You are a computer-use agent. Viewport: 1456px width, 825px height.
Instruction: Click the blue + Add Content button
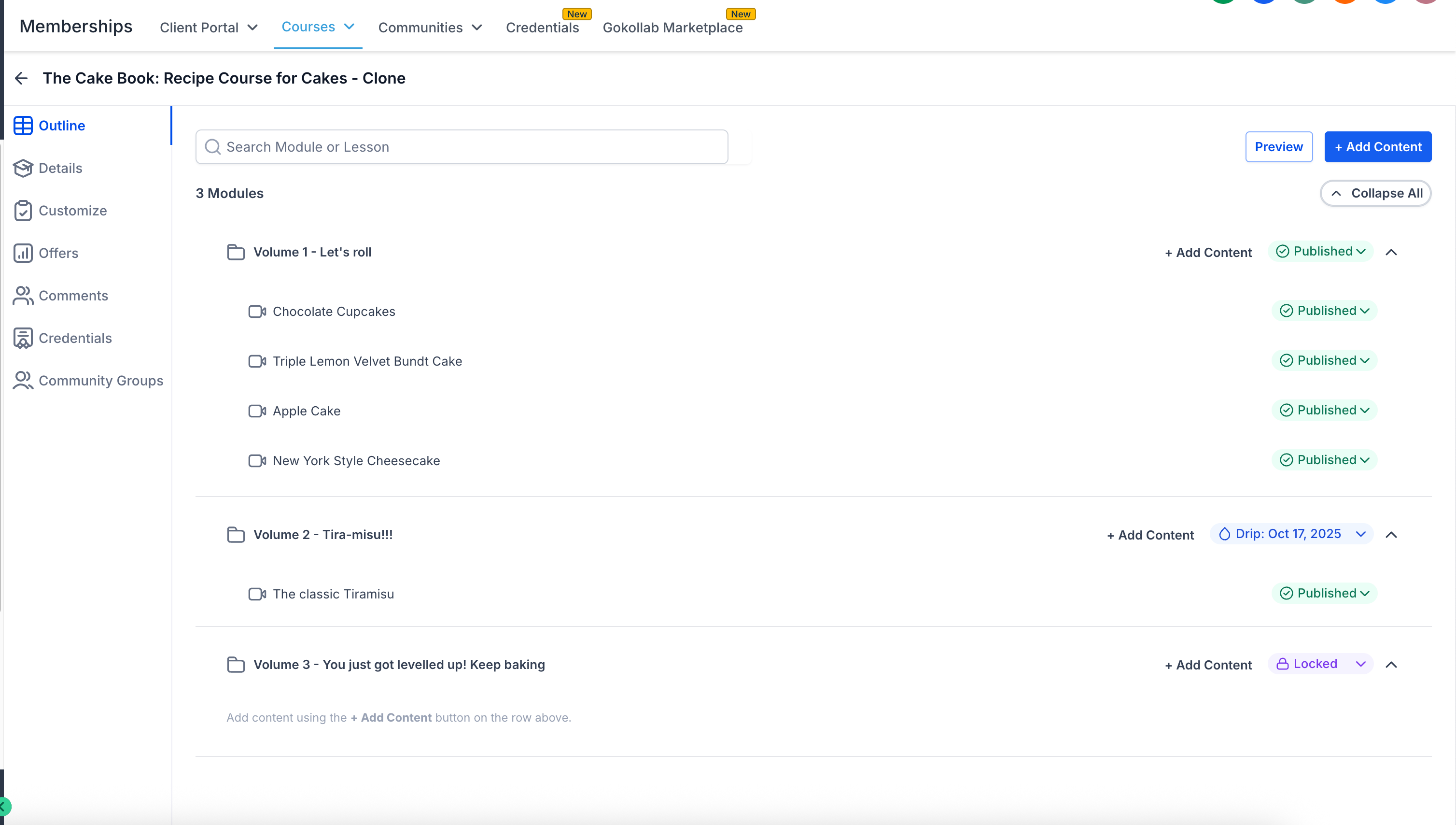coord(1377,147)
